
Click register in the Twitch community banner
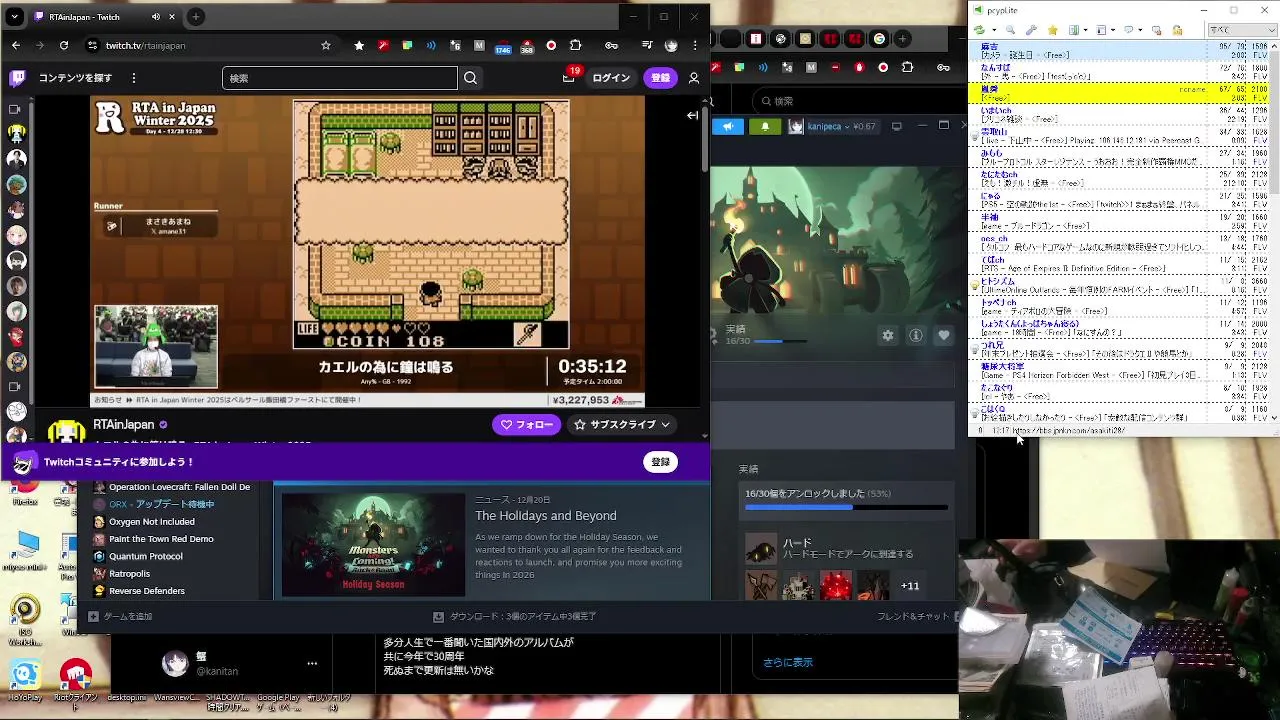click(661, 462)
